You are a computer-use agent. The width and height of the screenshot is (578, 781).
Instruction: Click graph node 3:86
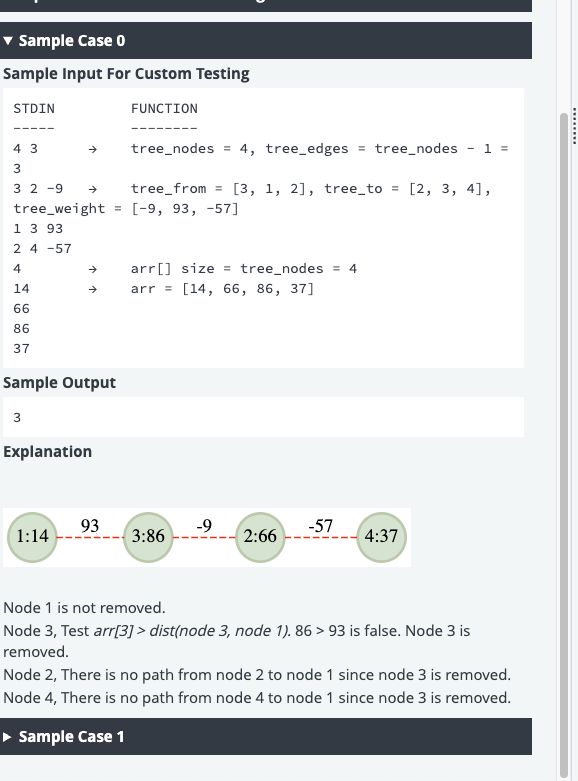point(148,537)
